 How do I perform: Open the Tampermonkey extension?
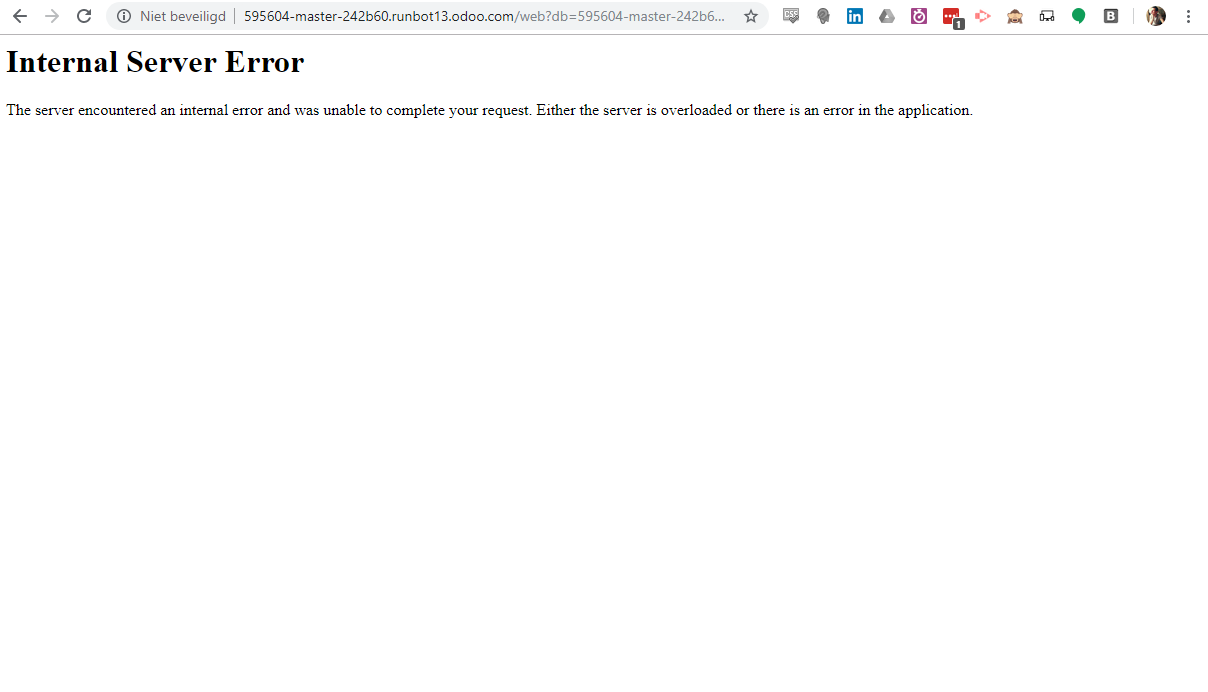(1015, 16)
